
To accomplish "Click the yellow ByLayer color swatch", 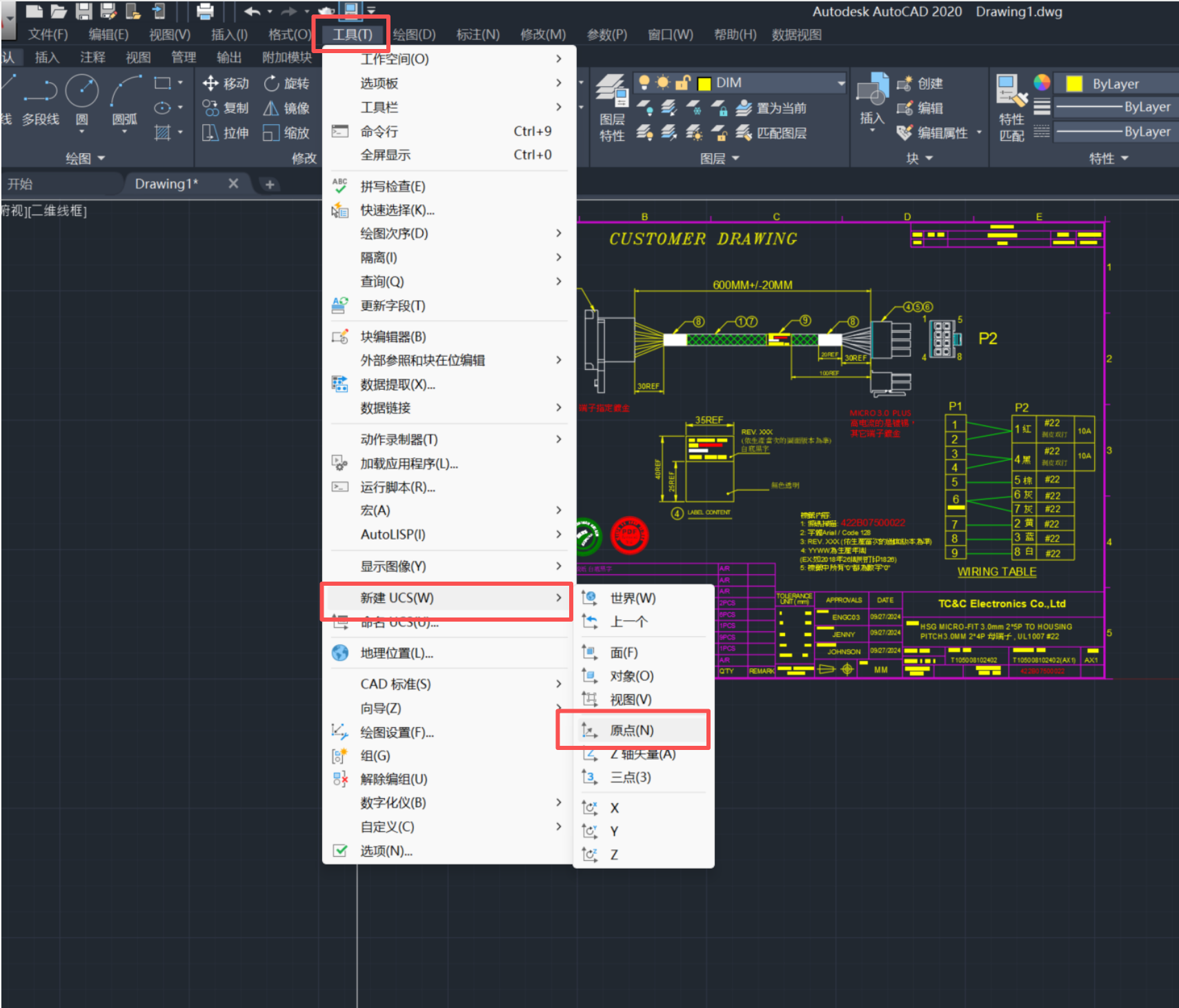I will pyautogui.click(x=1074, y=84).
